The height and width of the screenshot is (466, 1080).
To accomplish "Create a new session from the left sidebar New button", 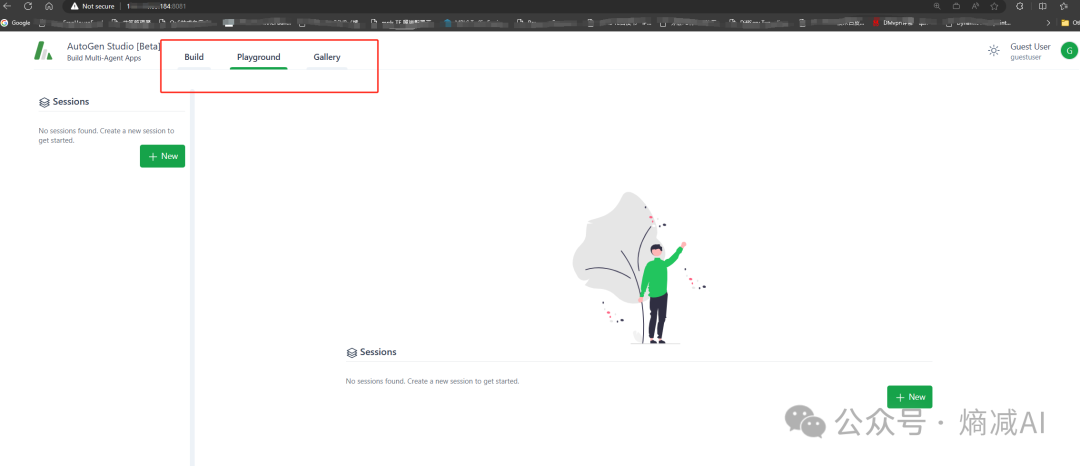I will point(163,156).
